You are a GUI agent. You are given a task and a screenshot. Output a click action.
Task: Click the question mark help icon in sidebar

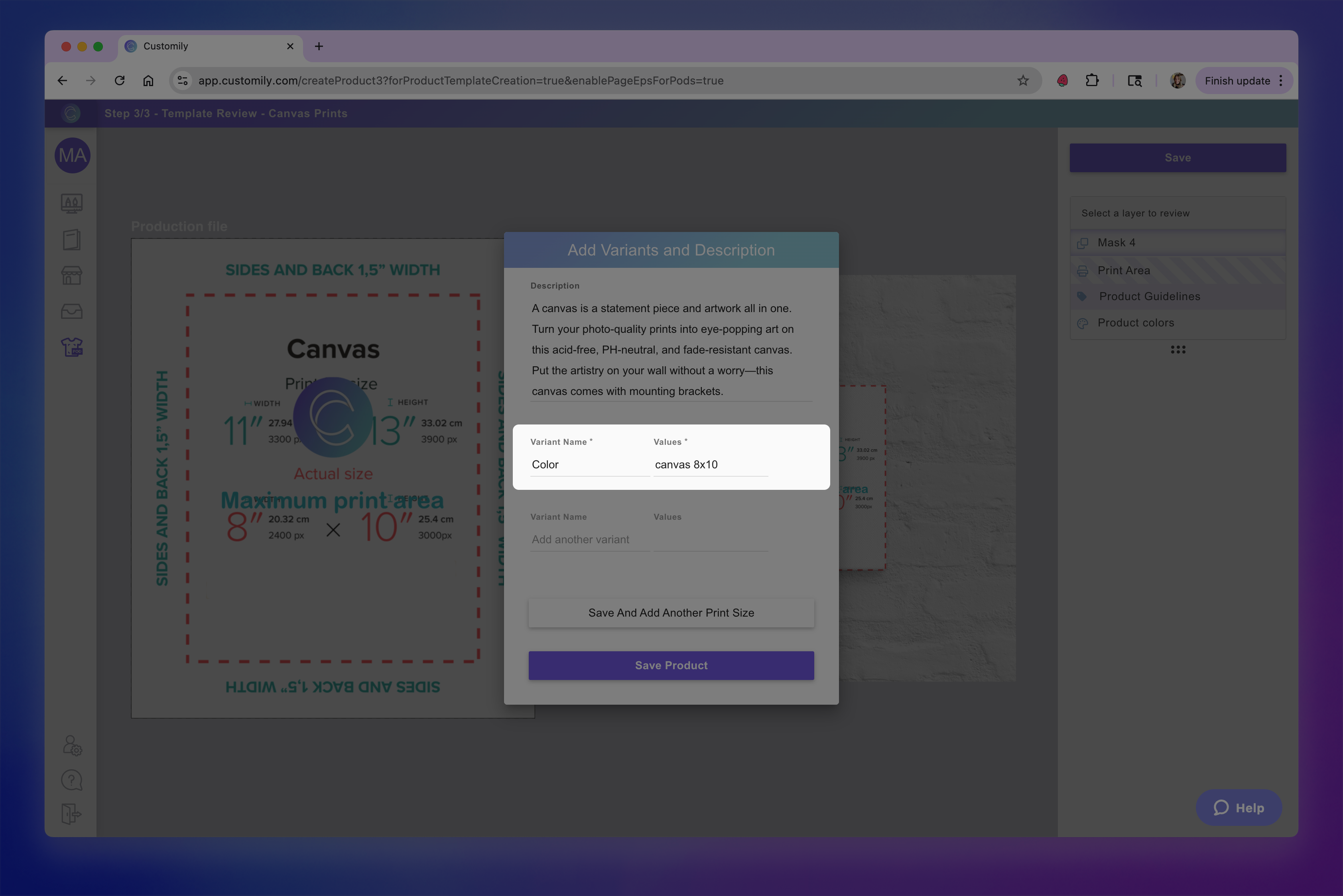[x=71, y=780]
